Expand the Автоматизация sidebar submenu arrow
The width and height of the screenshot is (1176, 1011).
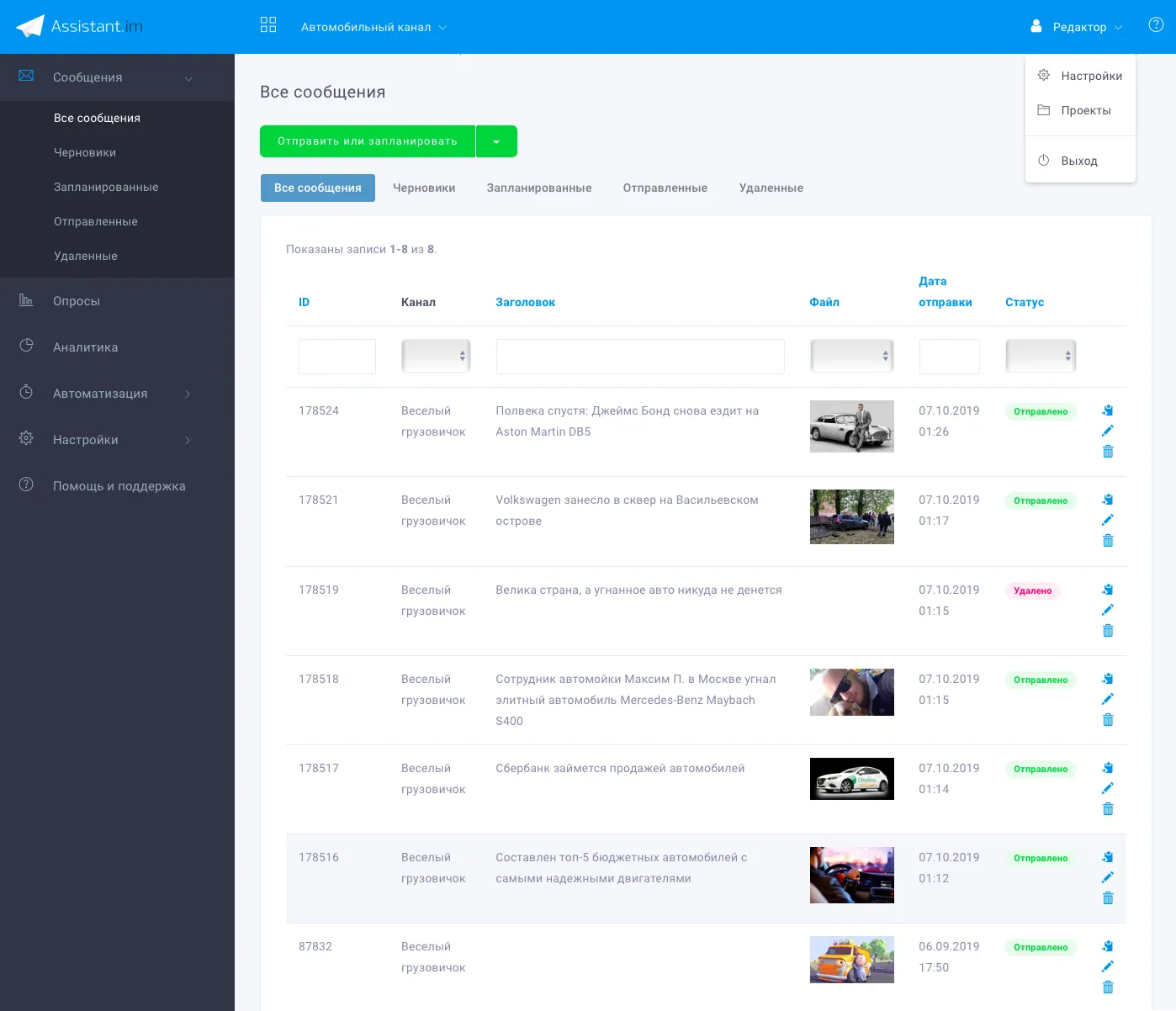coord(188,394)
